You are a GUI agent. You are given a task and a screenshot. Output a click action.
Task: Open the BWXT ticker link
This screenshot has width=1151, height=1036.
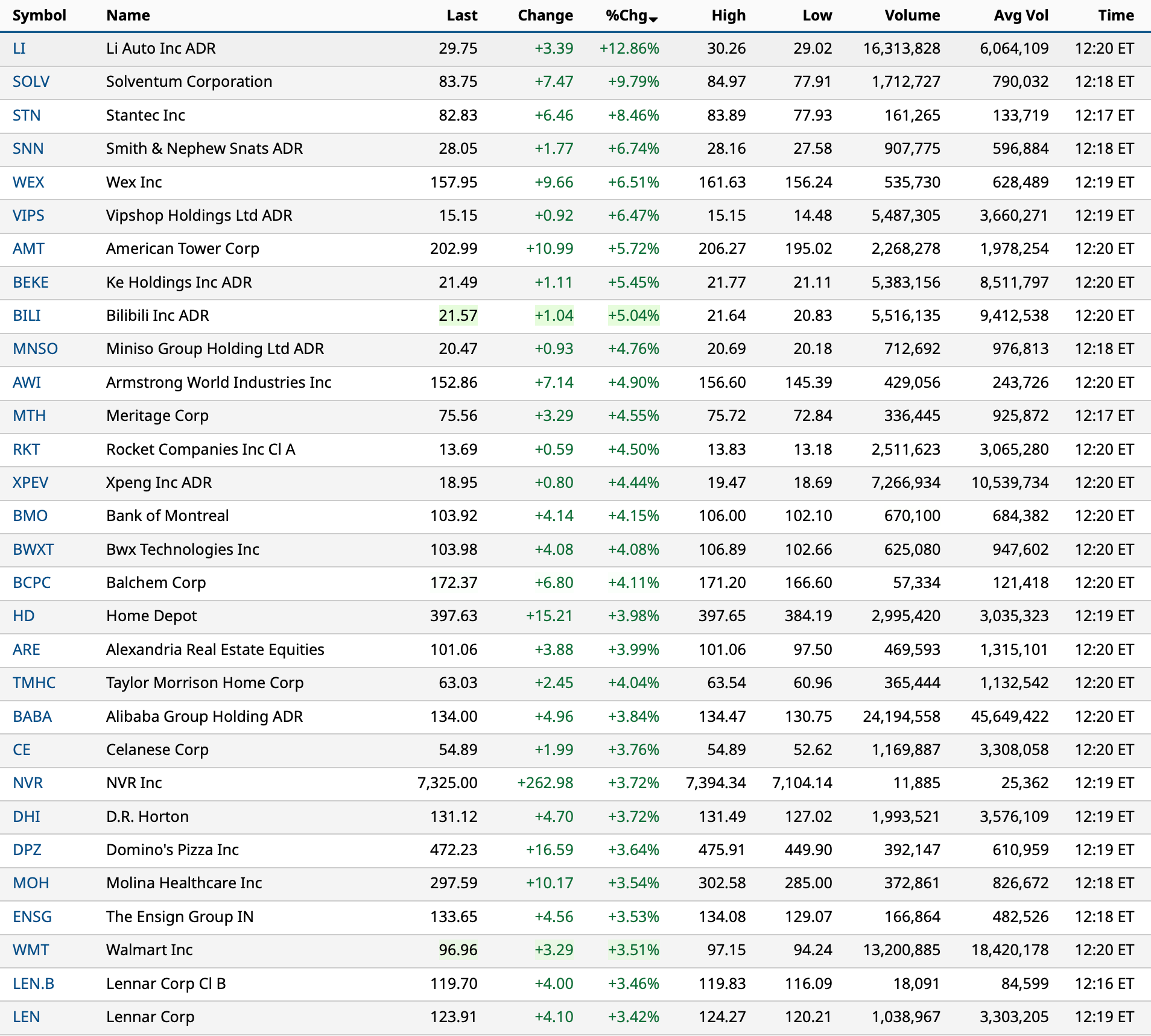[x=33, y=549]
